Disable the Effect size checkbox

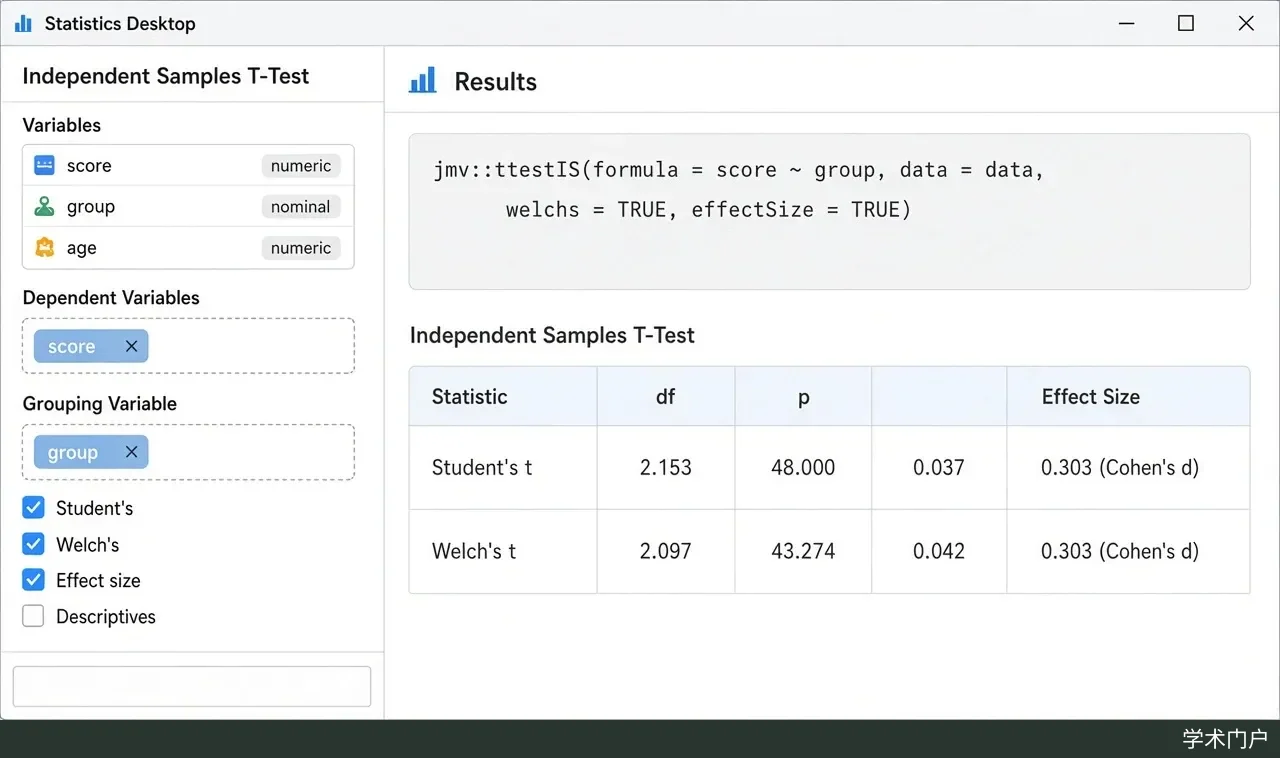[33, 580]
